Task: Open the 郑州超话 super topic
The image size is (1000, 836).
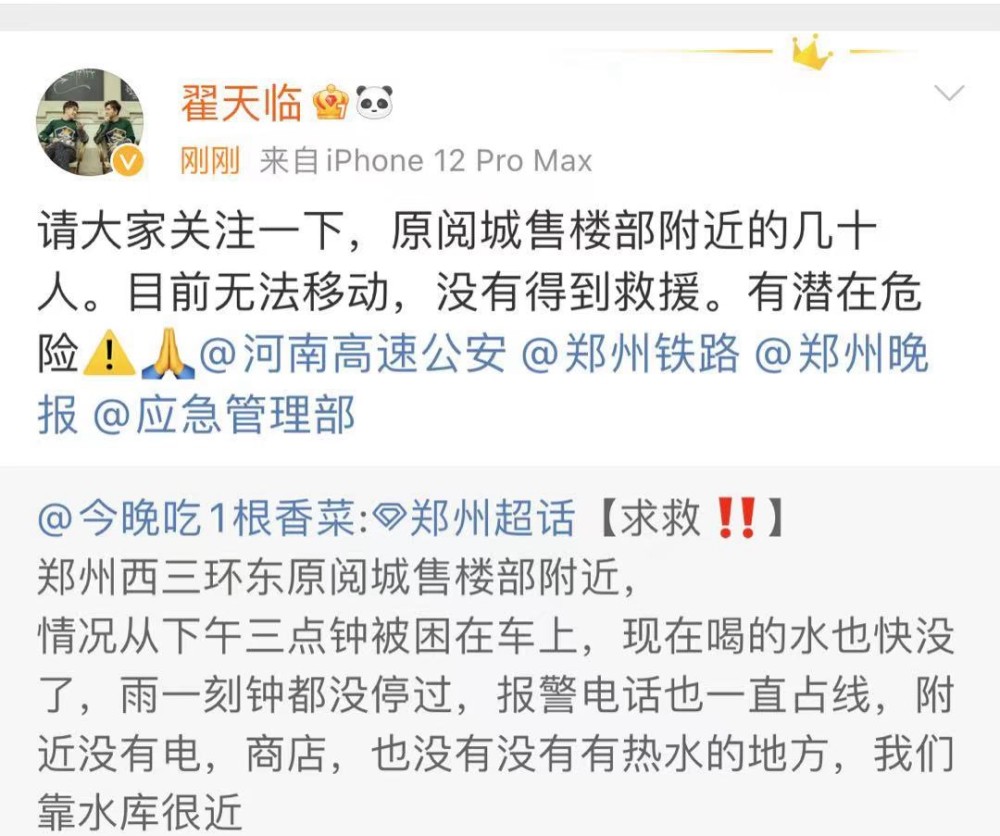Action: [x=492, y=517]
